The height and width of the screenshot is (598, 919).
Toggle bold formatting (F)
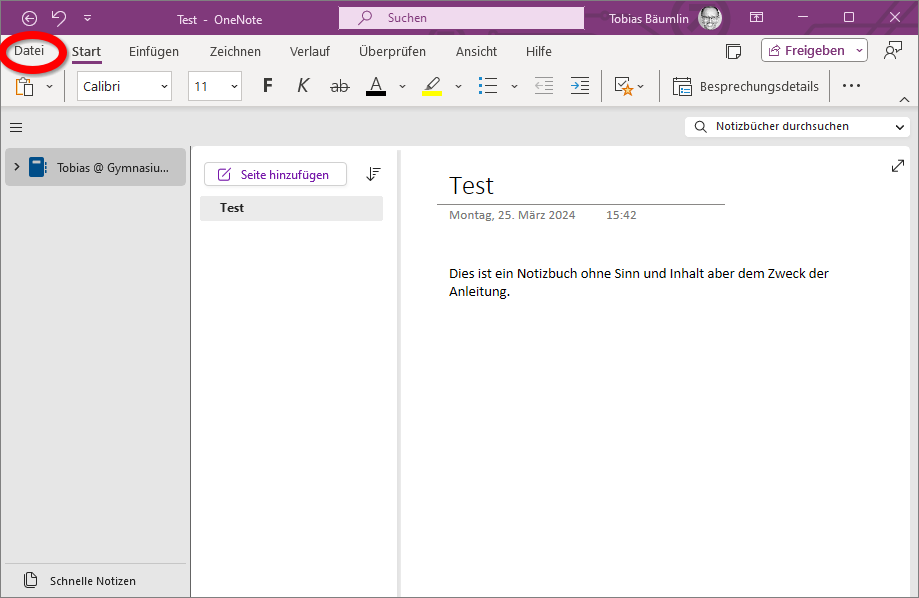(267, 86)
